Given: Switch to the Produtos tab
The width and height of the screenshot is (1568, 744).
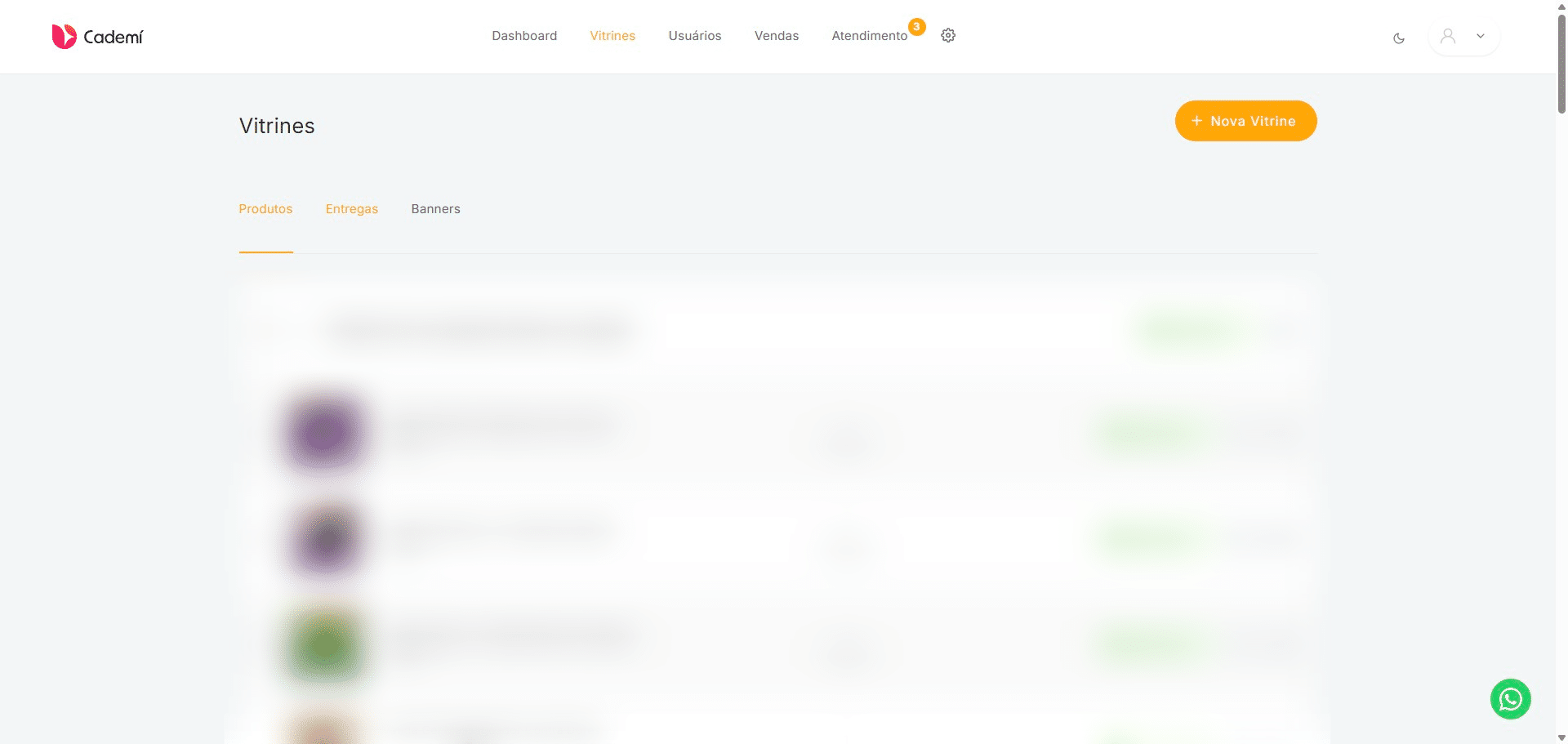Looking at the screenshot, I should click(x=265, y=209).
